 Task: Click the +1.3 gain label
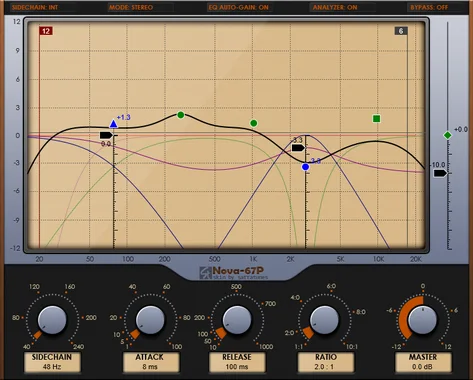click(x=124, y=117)
